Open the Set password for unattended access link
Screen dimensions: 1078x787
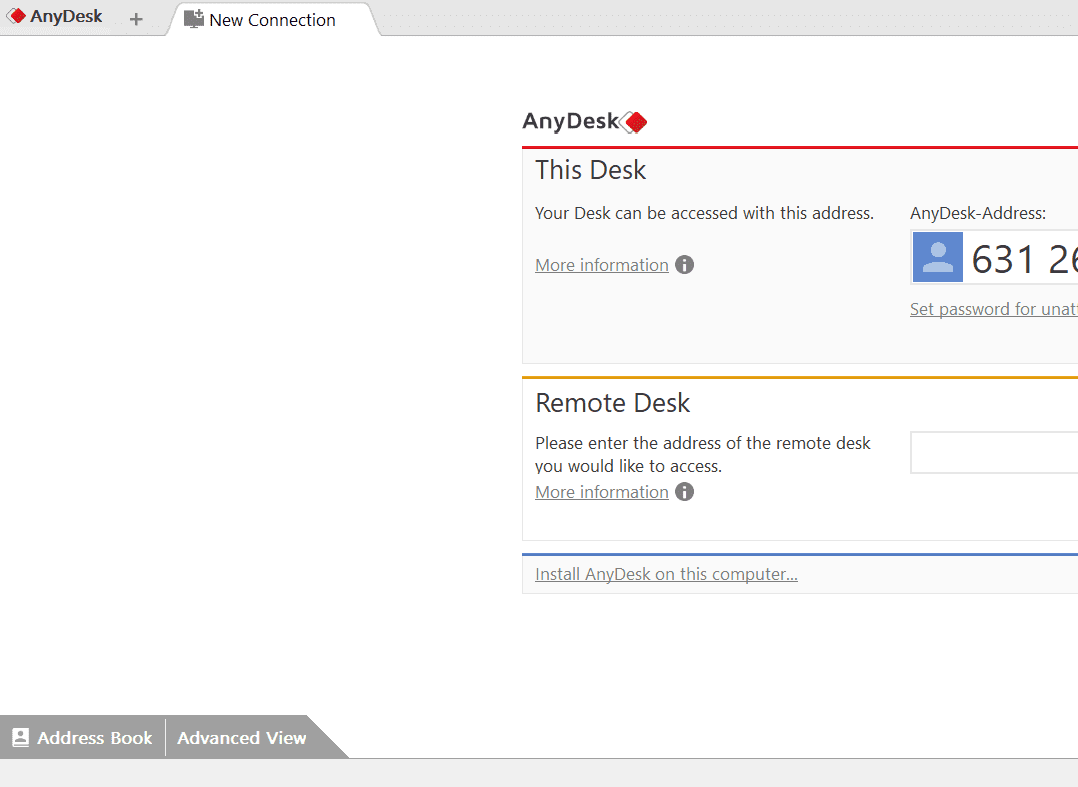pos(993,309)
